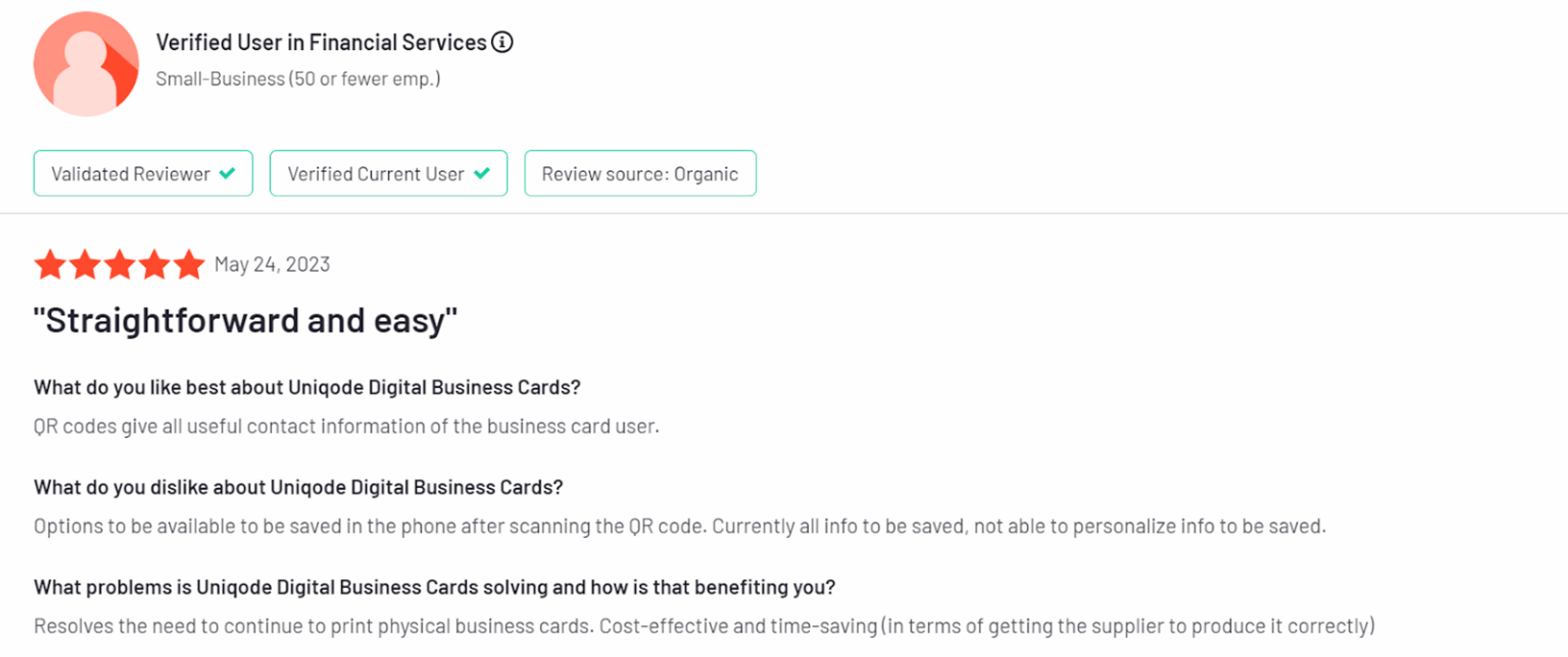The image size is (1568, 657).
Task: Click the Verified User in Financial Services name
Action: coord(321,42)
